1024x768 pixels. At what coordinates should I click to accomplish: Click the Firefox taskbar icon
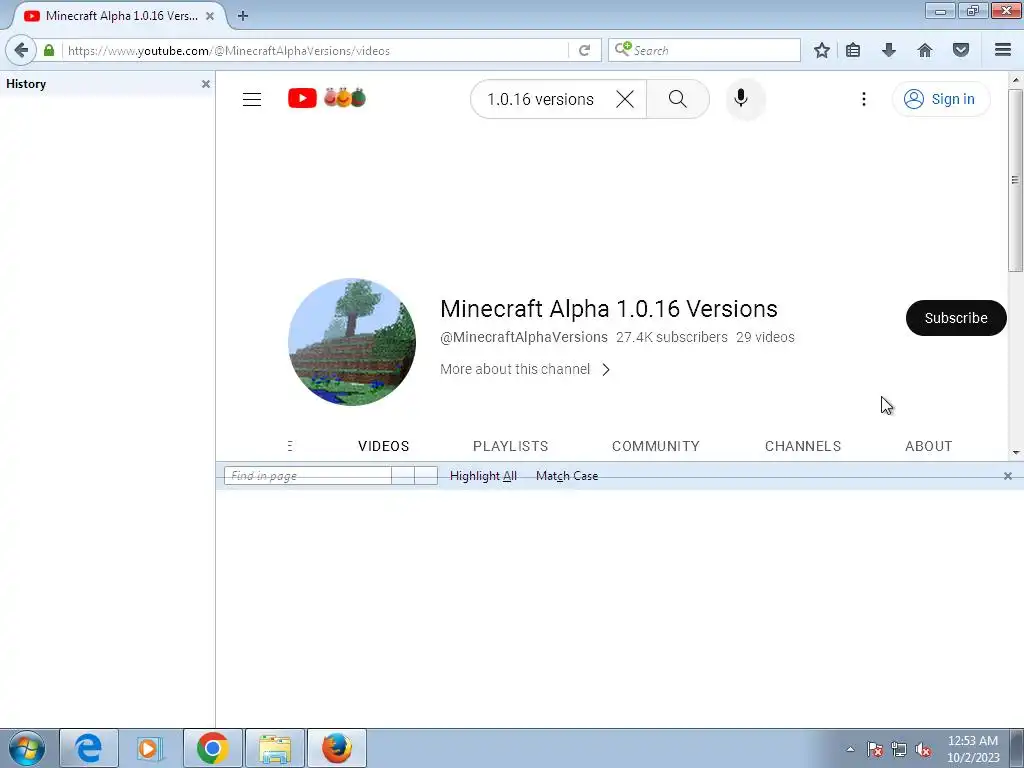click(336, 748)
